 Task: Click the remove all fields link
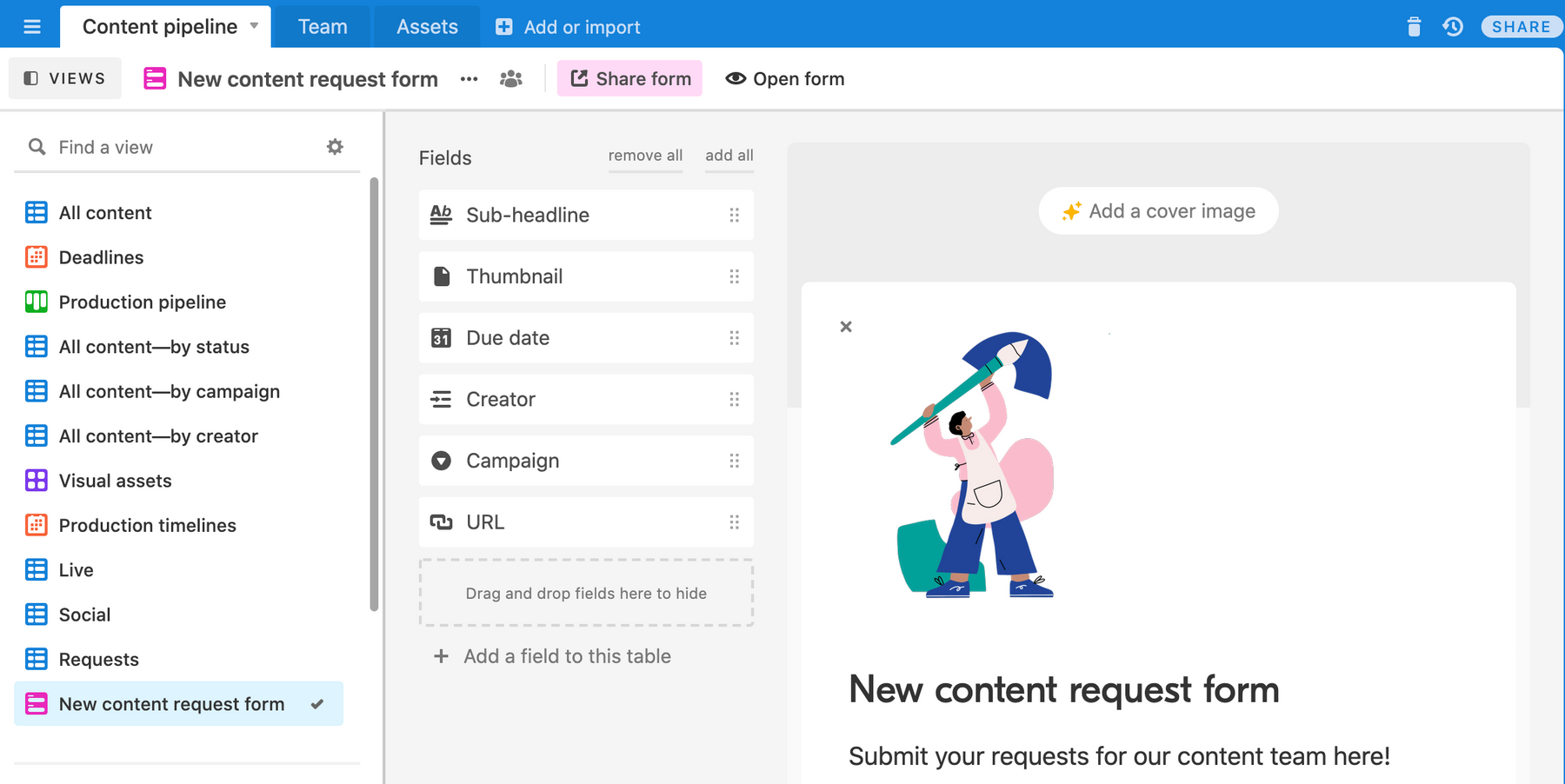[645, 156]
